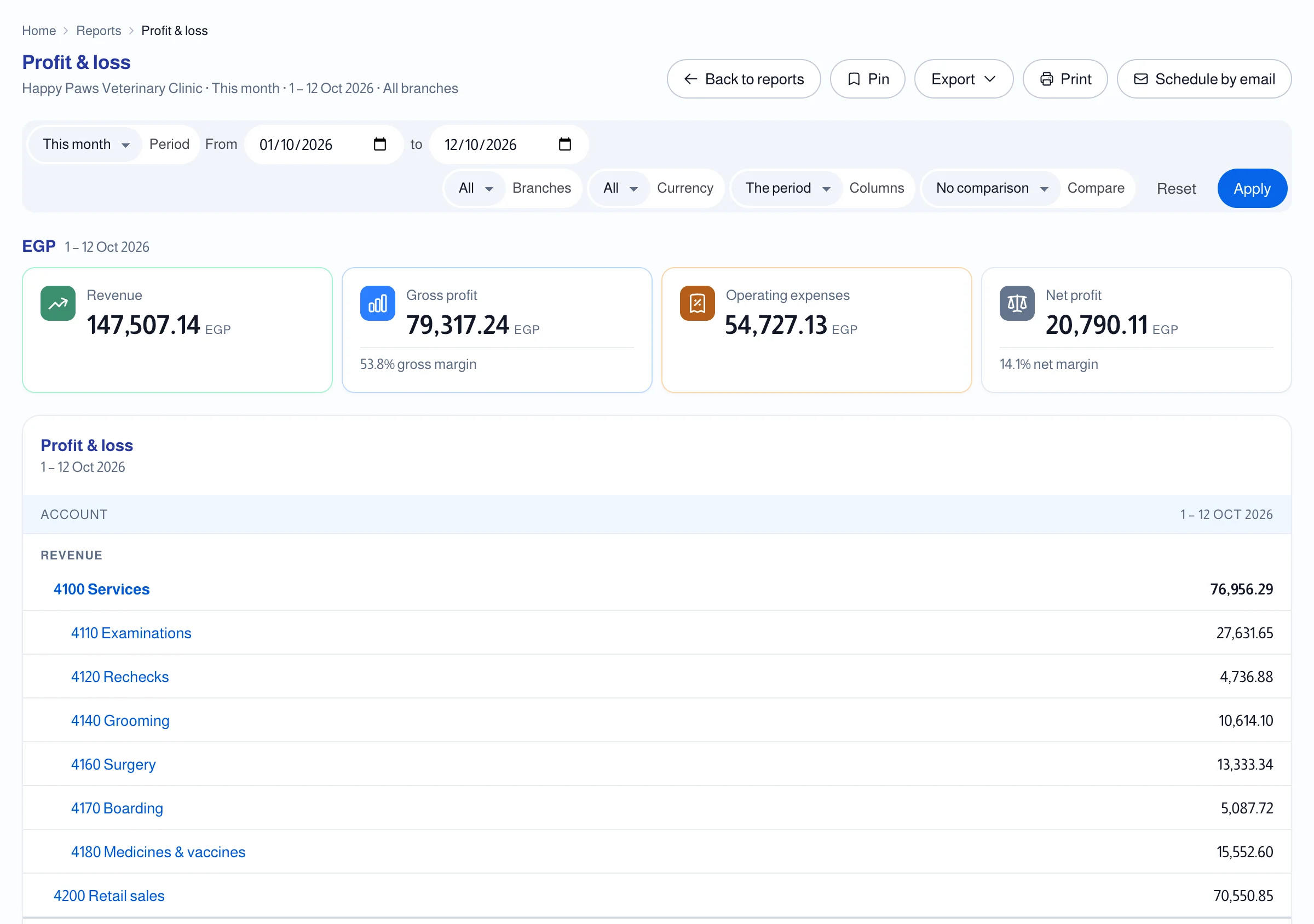1314x924 pixels.
Task: Open the This month period dropdown
Action: point(85,144)
